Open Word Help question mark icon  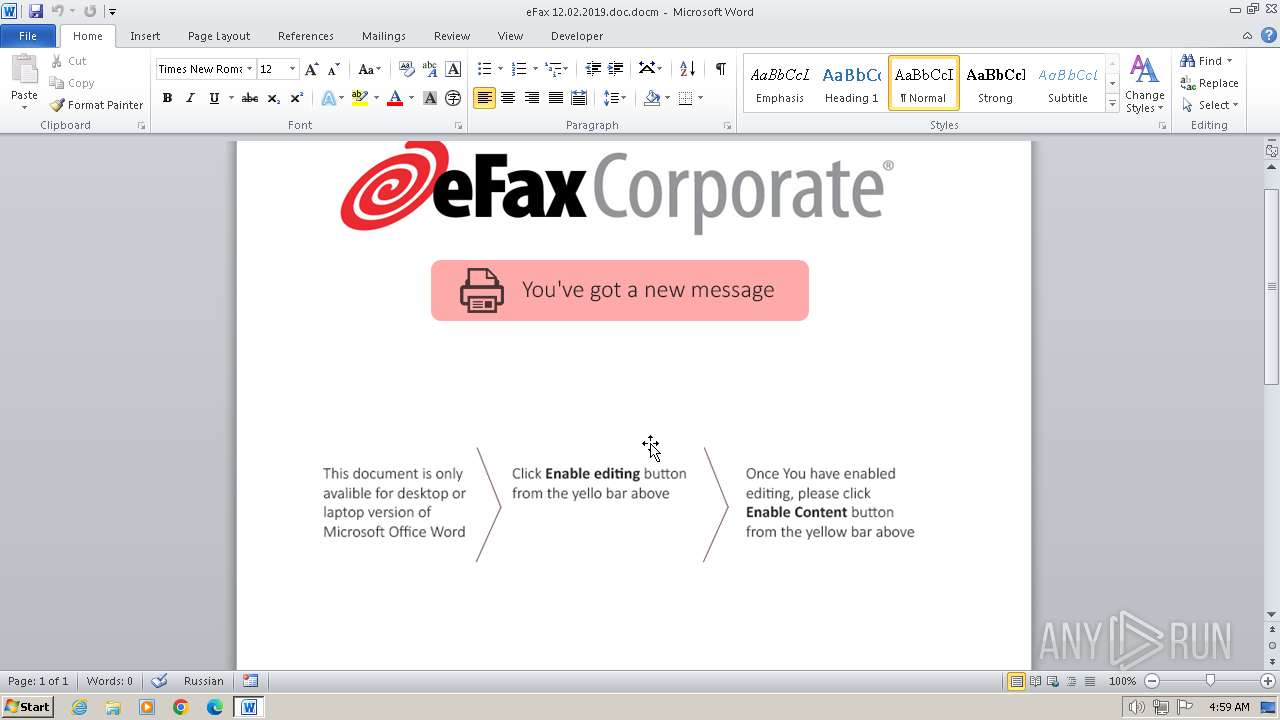pyautogui.click(x=1267, y=36)
